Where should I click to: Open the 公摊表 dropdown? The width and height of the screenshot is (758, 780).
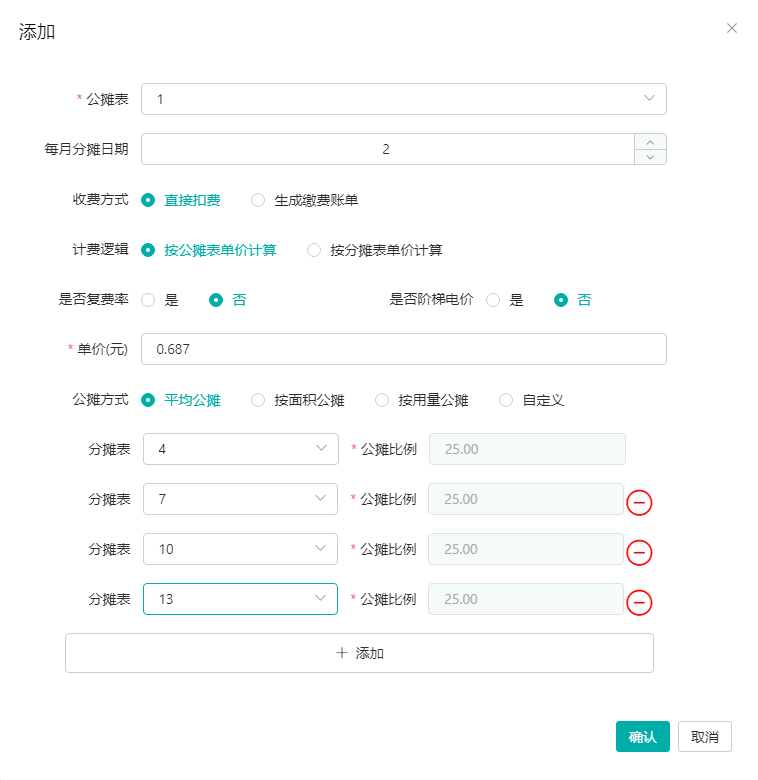403,99
